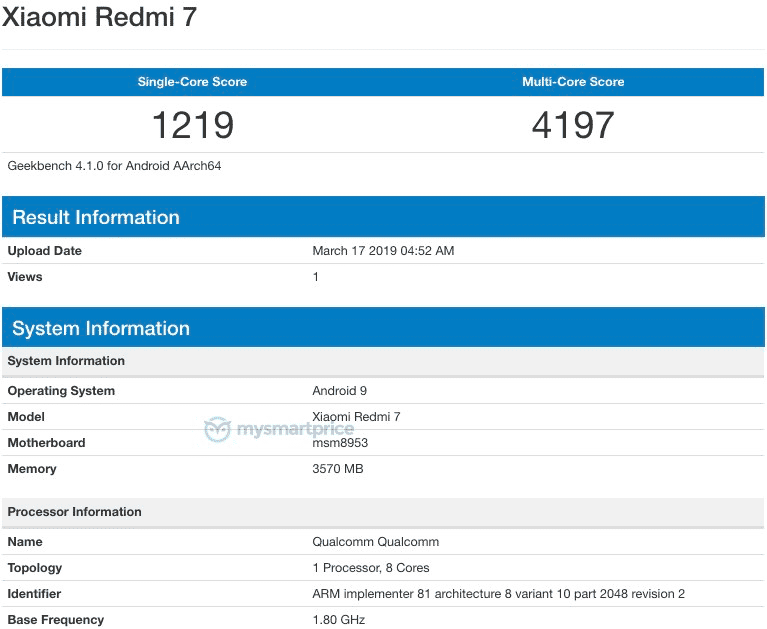Click the mysmartprice owl logo watermark
Viewport: 767px width, 629px height.
(217, 430)
